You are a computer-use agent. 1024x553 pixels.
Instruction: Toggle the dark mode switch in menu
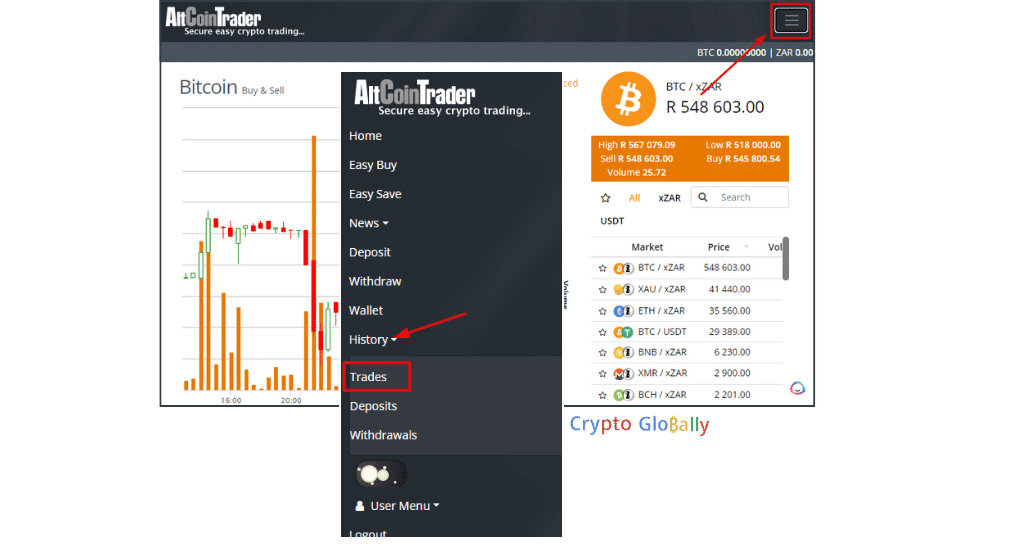pyautogui.click(x=381, y=474)
